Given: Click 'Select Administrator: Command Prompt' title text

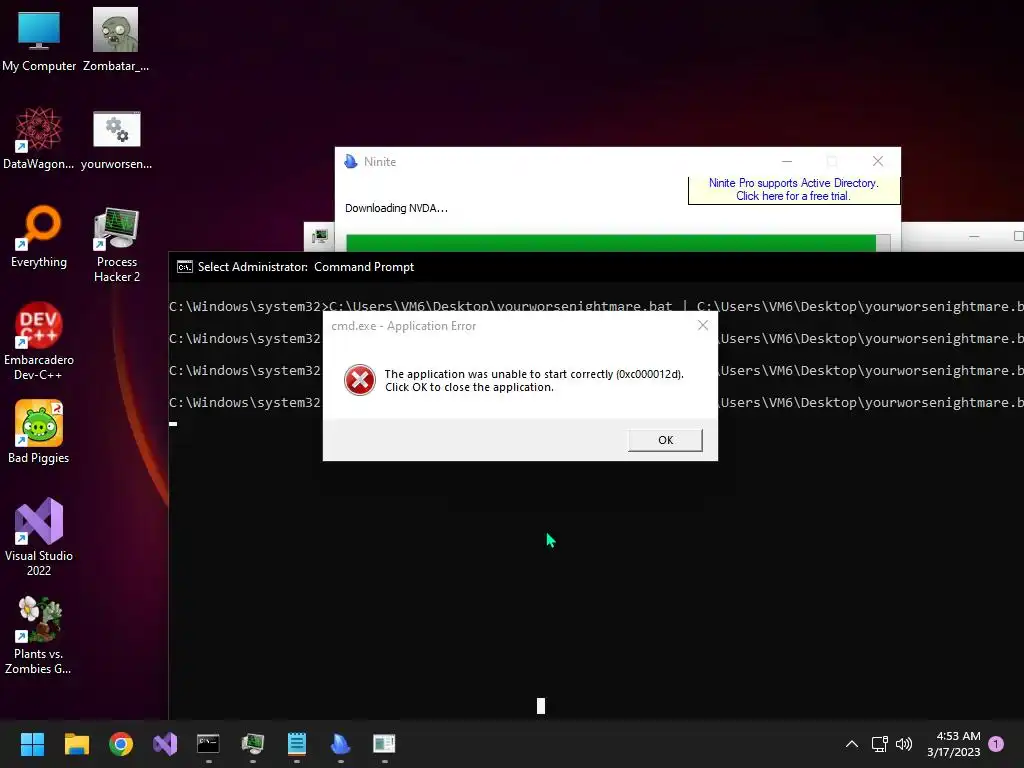Looking at the screenshot, I should click(x=306, y=267).
